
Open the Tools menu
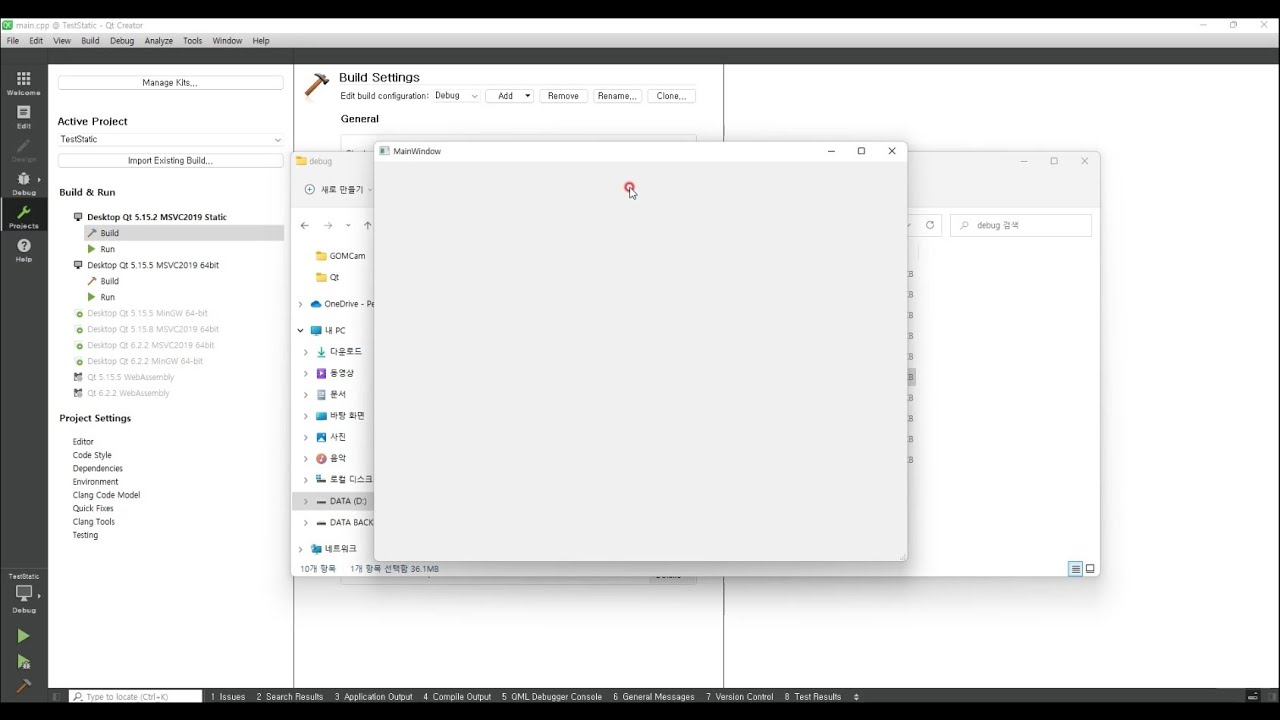coord(193,41)
